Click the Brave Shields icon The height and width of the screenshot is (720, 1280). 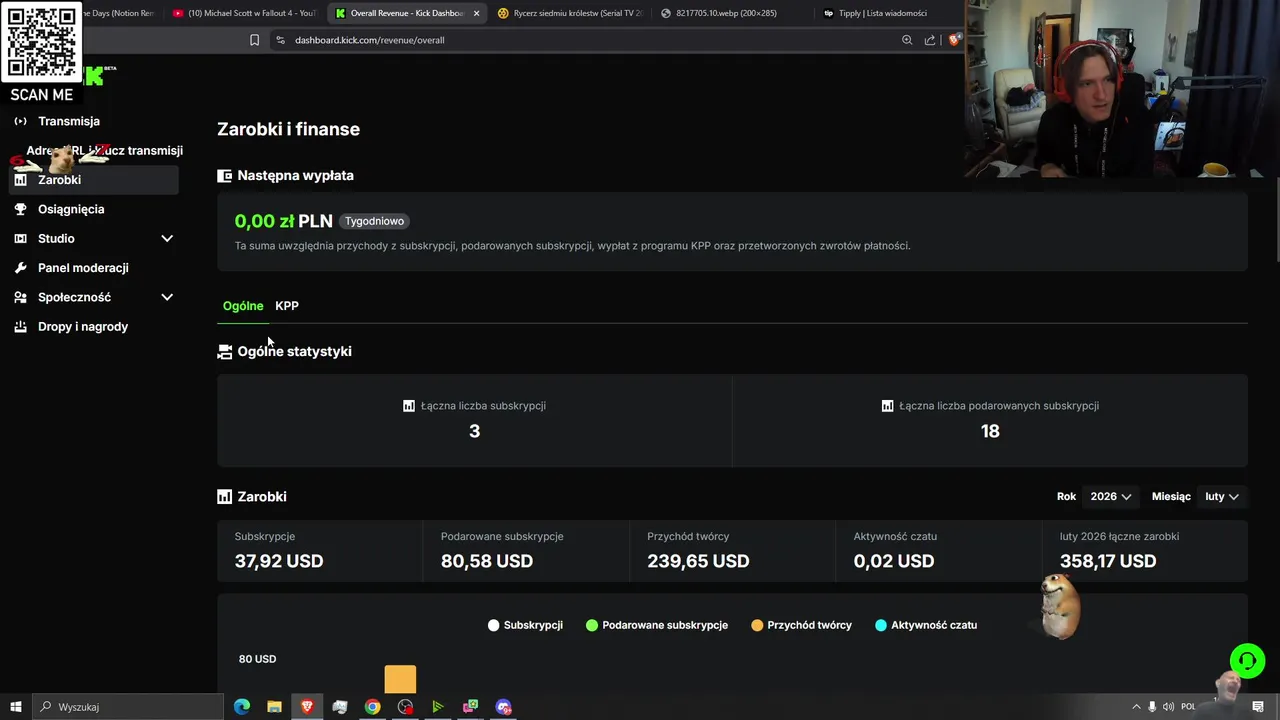click(x=954, y=40)
